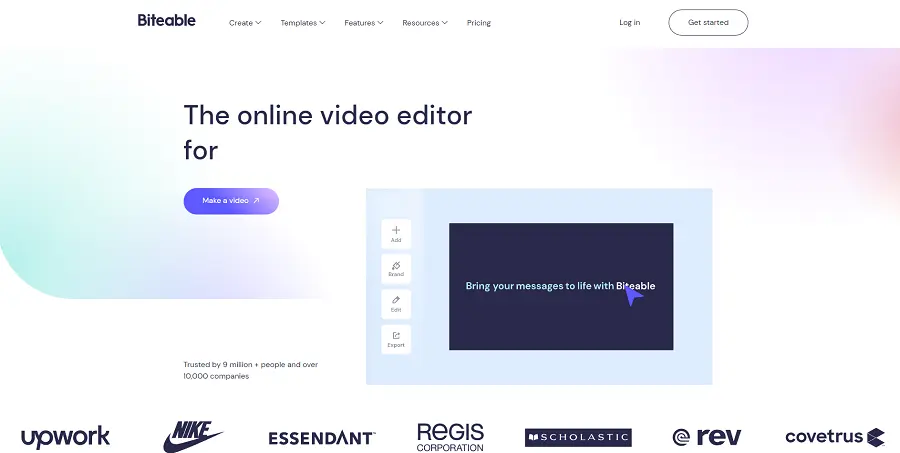Open the Create dropdown menu
The height and width of the screenshot is (453, 900).
click(245, 23)
